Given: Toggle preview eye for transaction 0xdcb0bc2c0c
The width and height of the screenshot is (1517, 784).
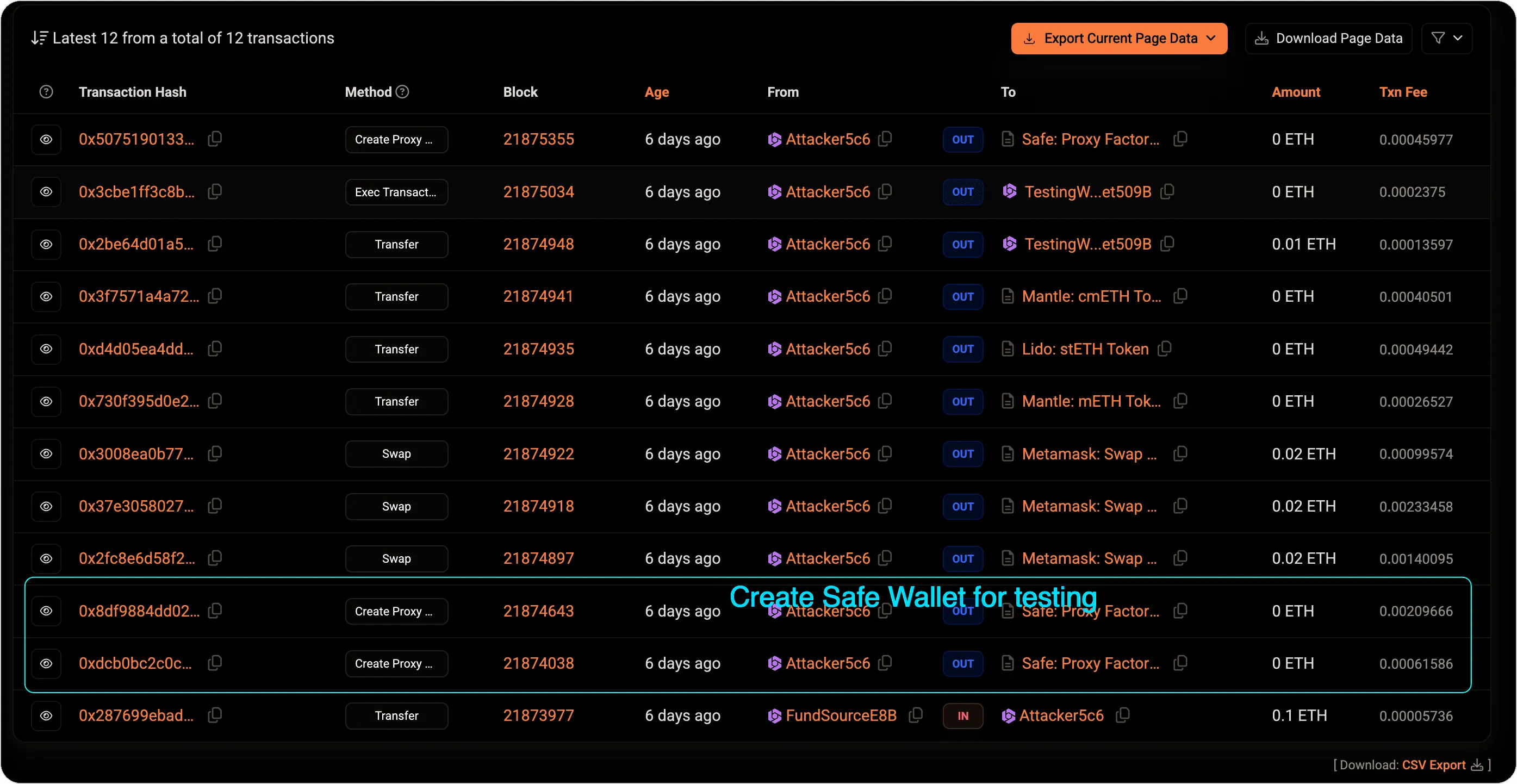Looking at the screenshot, I should [46, 664].
